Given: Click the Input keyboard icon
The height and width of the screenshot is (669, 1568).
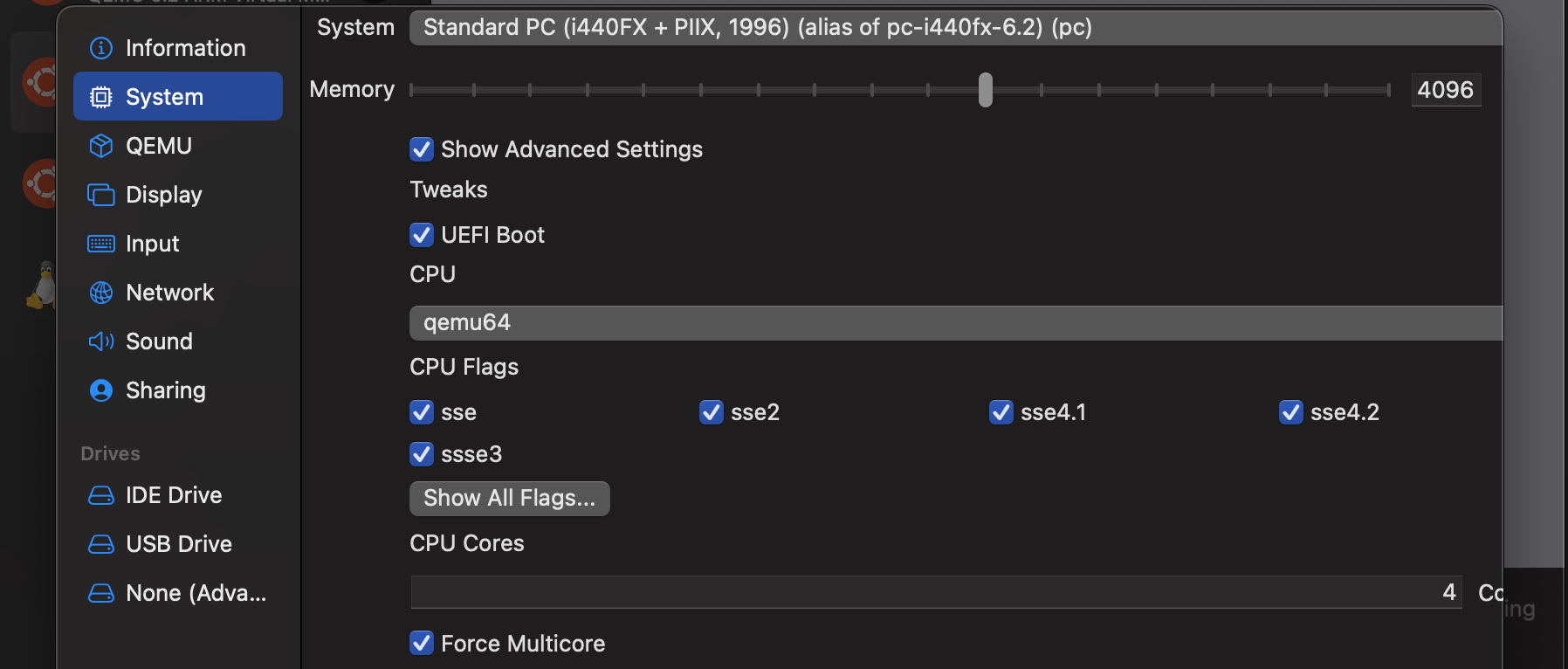Looking at the screenshot, I should 101,244.
